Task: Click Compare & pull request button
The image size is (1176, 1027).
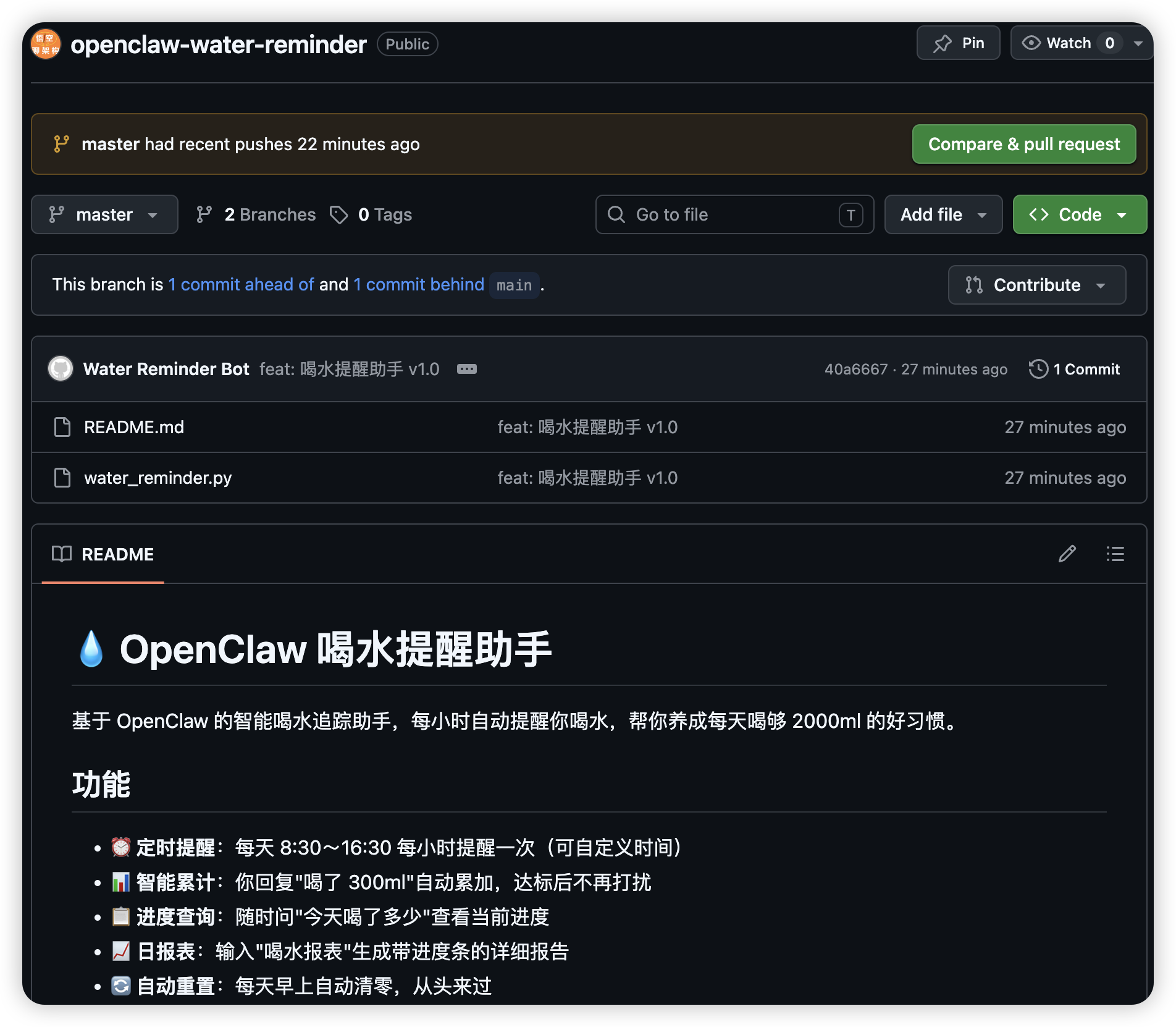Action: click(1023, 144)
